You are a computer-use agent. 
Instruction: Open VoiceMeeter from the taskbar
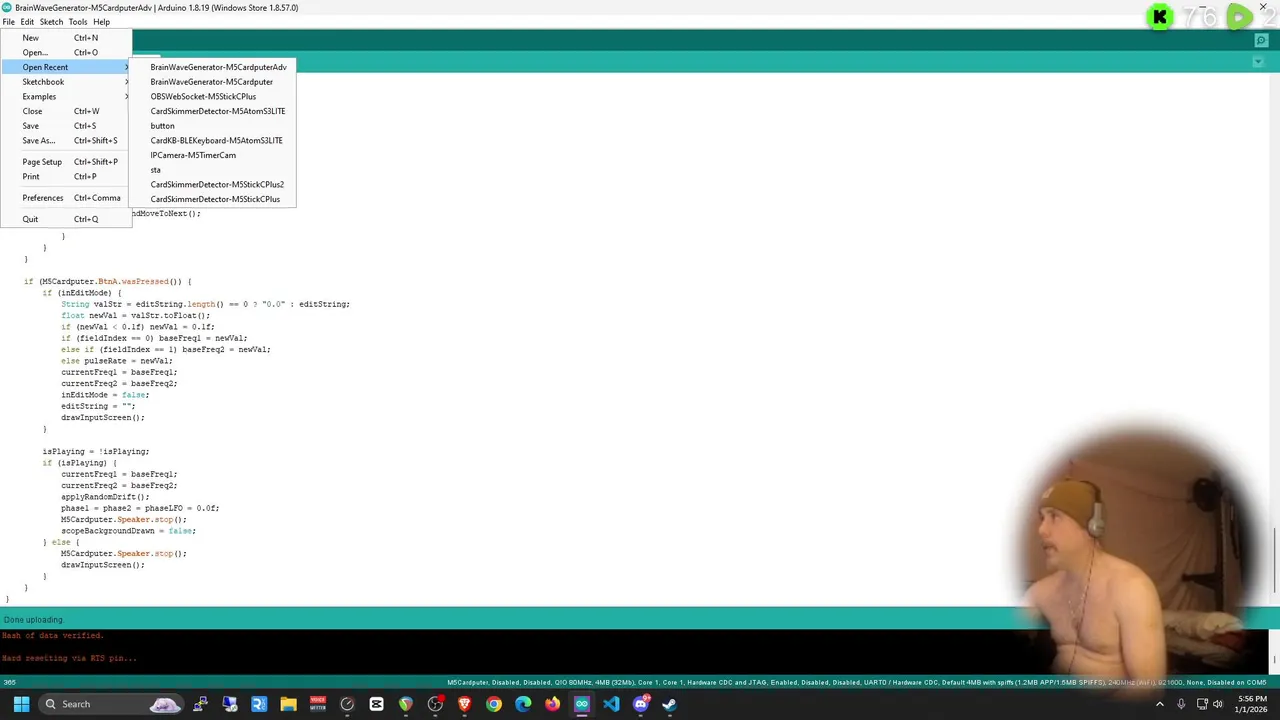(x=317, y=704)
